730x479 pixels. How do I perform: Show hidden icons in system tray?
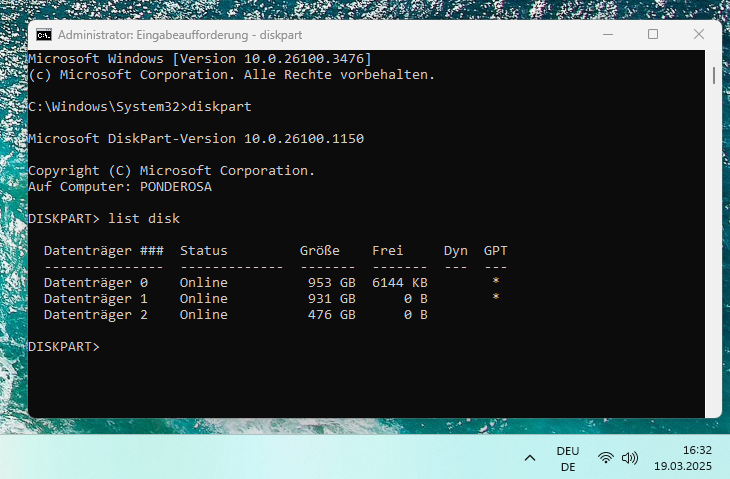(x=530, y=458)
